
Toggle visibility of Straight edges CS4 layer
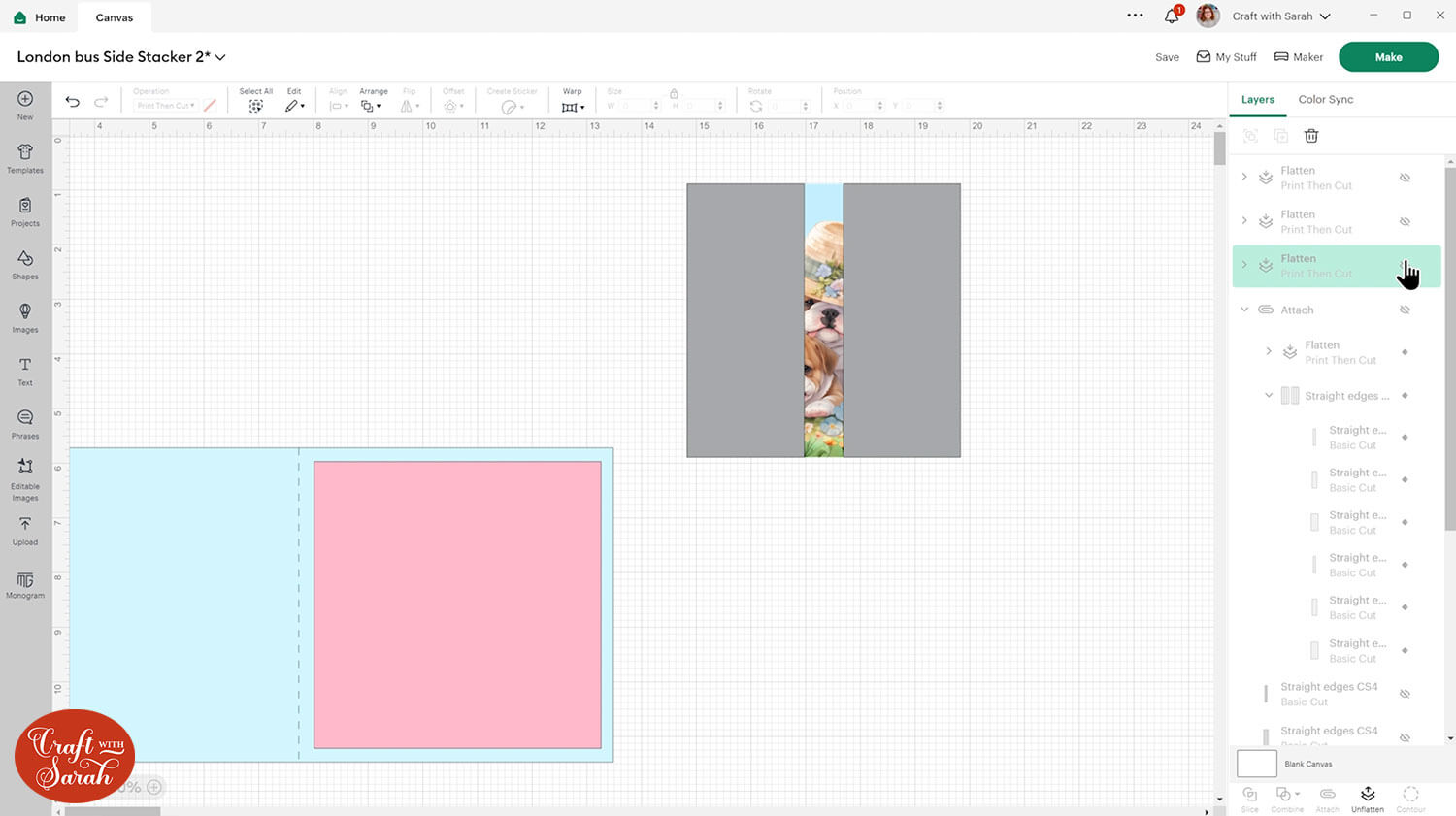click(1405, 694)
